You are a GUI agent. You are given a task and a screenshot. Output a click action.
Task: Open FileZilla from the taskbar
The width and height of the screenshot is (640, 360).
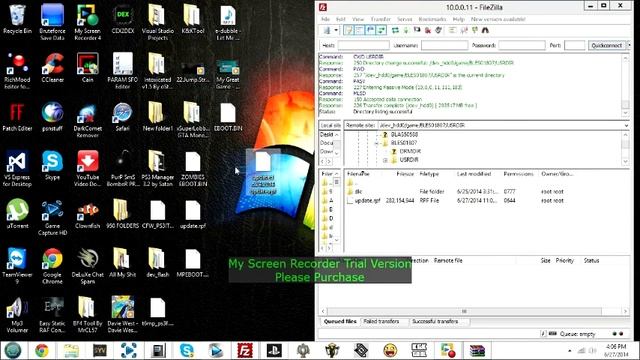pos(244,351)
